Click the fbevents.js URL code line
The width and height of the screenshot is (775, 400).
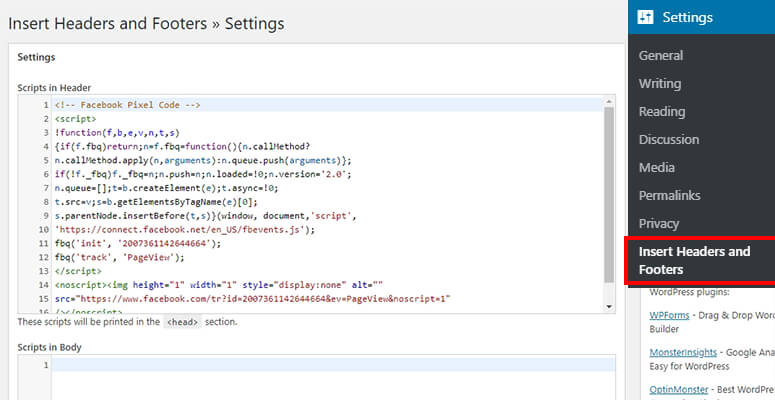pos(185,229)
